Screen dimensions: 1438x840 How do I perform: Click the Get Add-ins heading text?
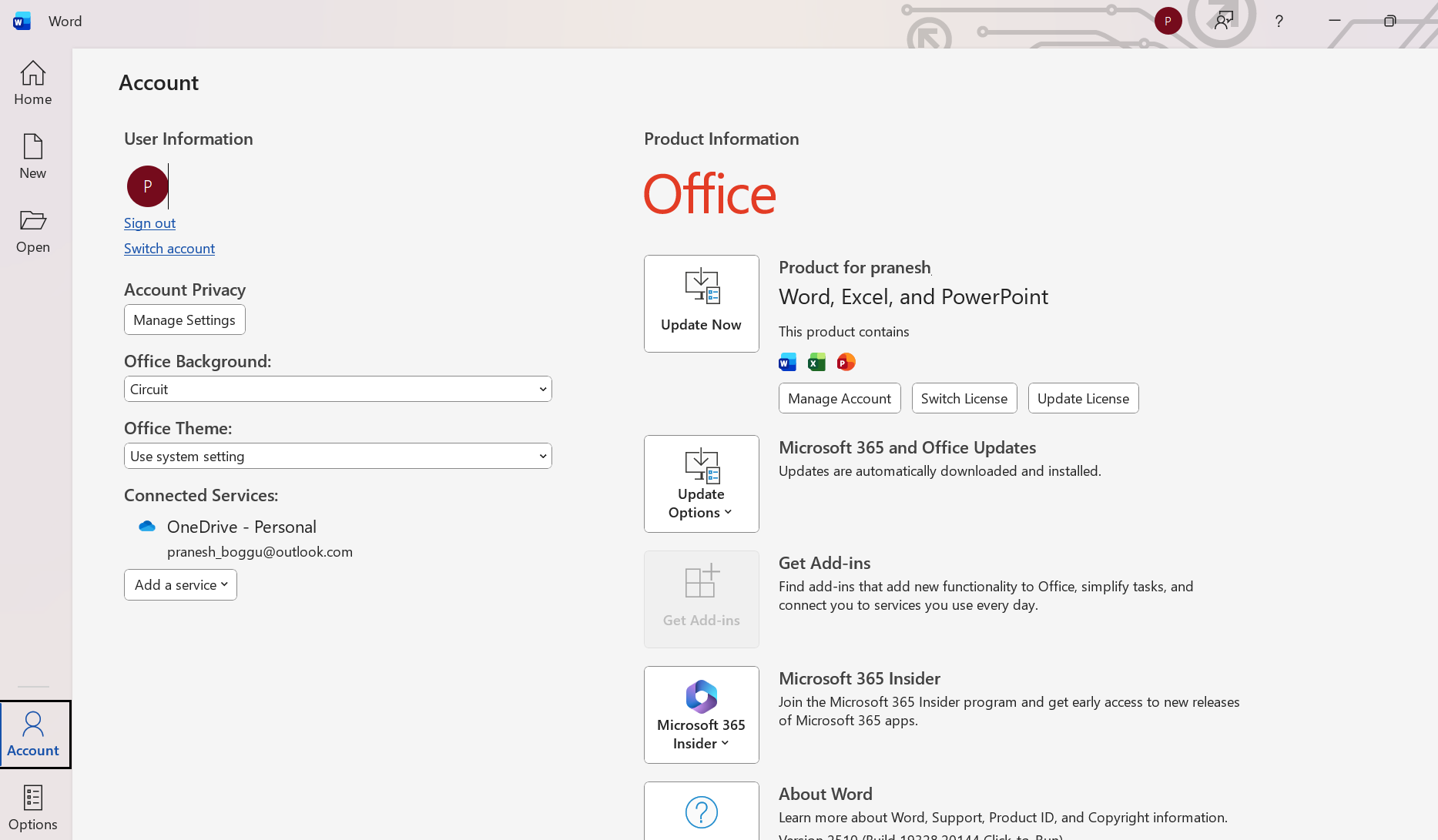point(825,563)
